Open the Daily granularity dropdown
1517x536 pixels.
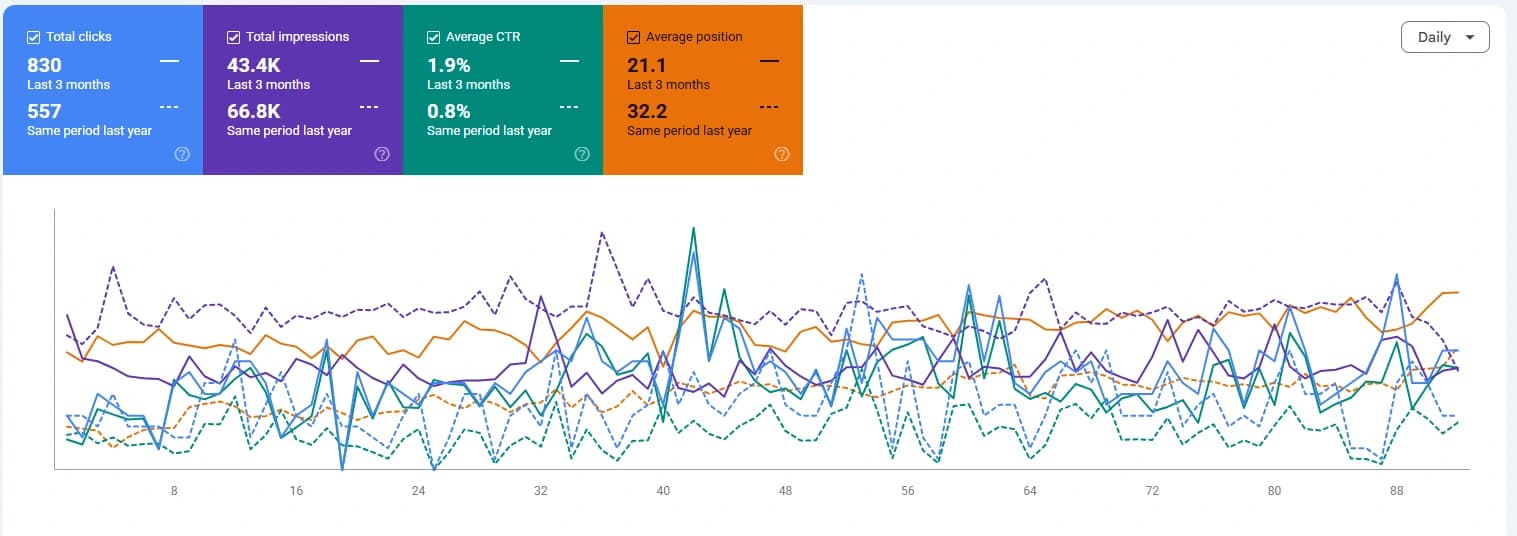coord(1445,37)
